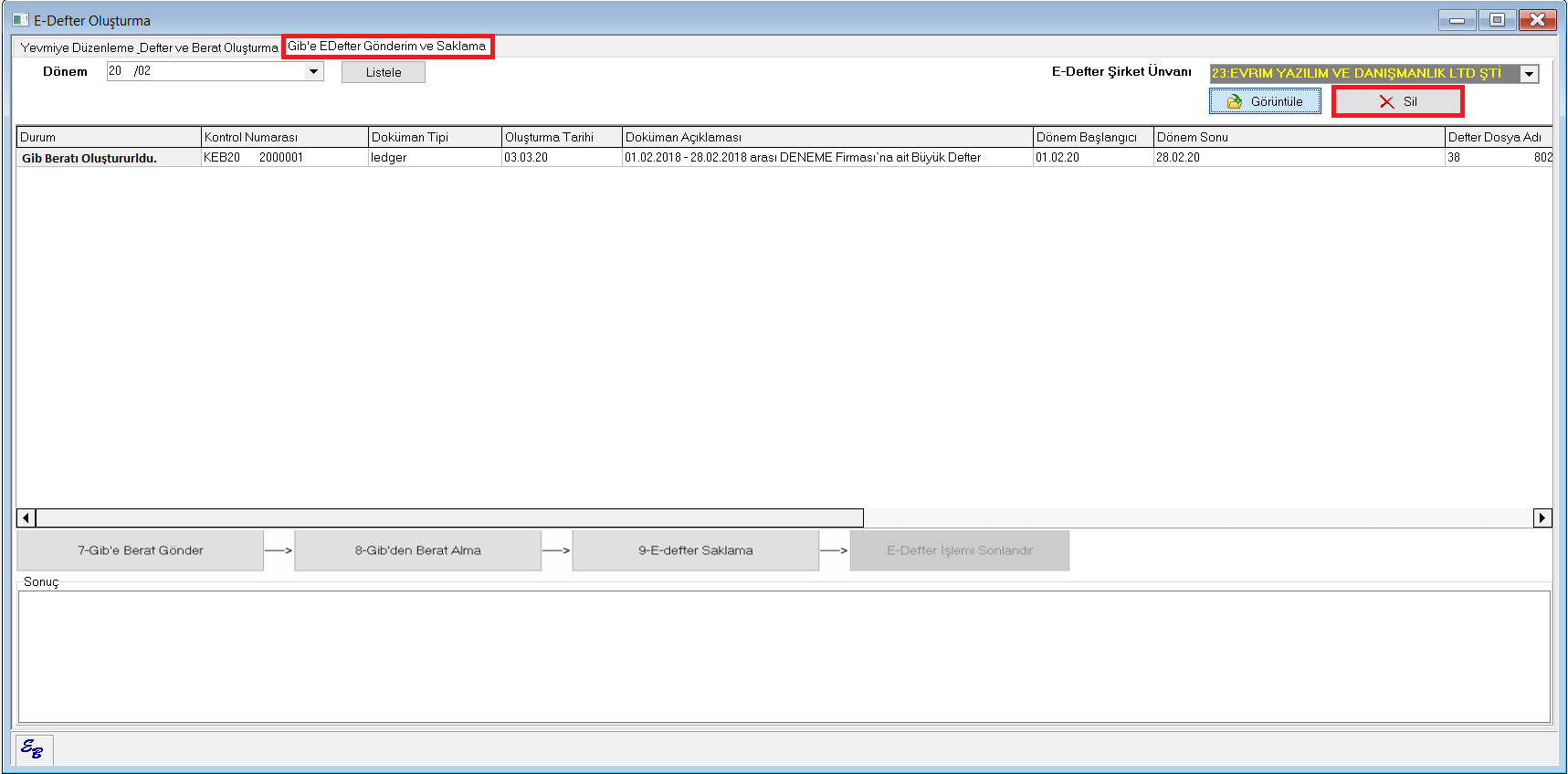1568x774 pixels.
Task: Select the Gib Beratı Oluştururldu row
Action: 89,158
